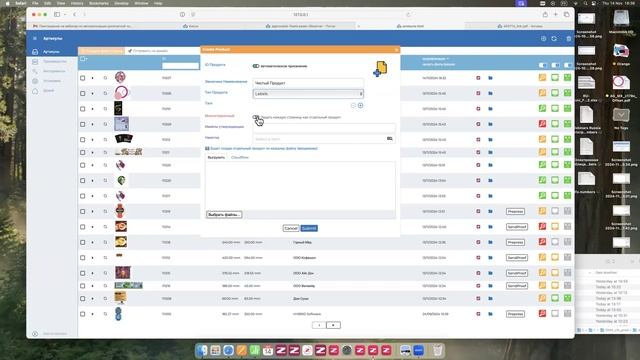Expand the ООО Везевир row arrow
Image resolution: width=640 pixels, height=360 pixels.
point(93,286)
